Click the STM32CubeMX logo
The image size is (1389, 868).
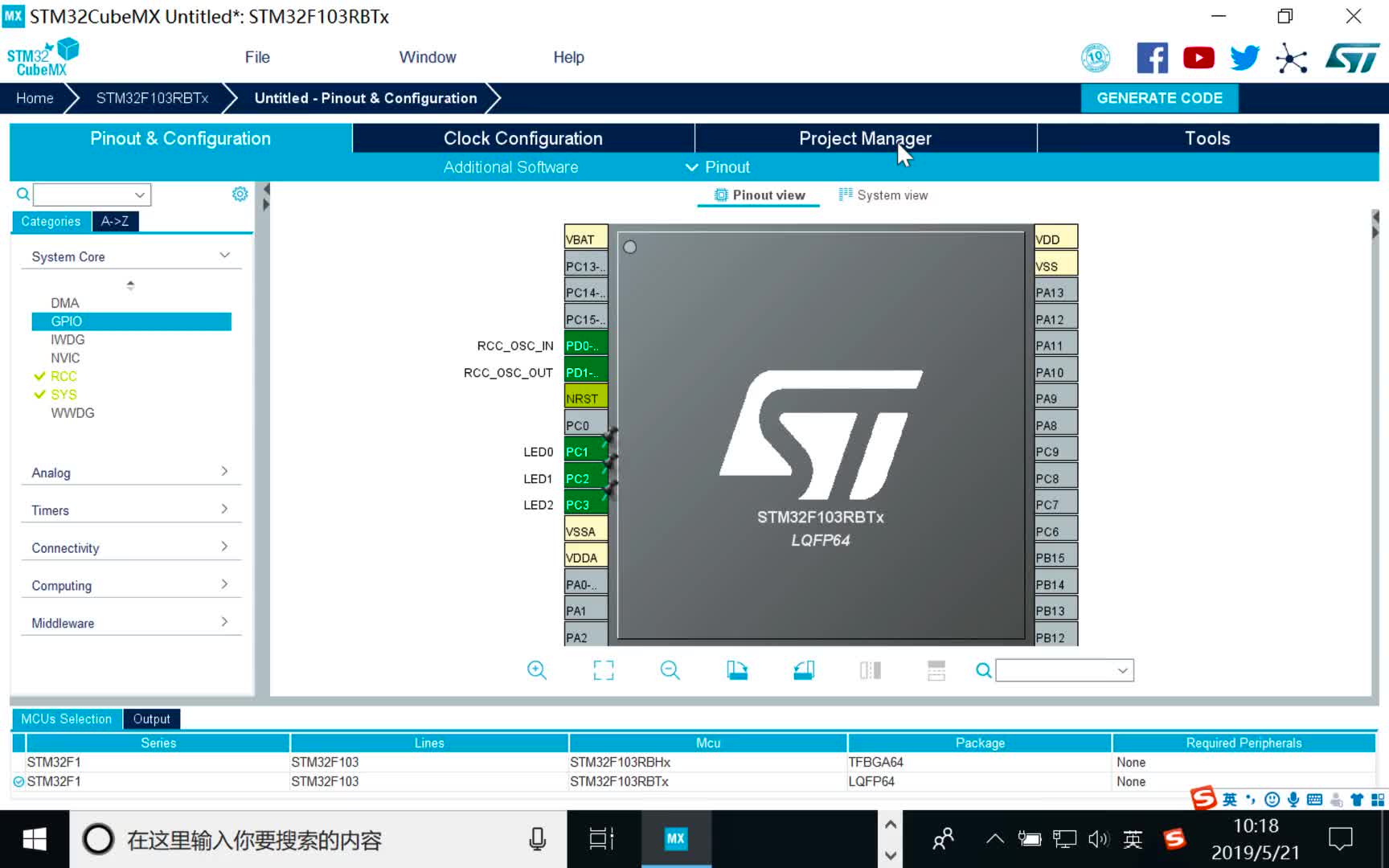pos(43,57)
